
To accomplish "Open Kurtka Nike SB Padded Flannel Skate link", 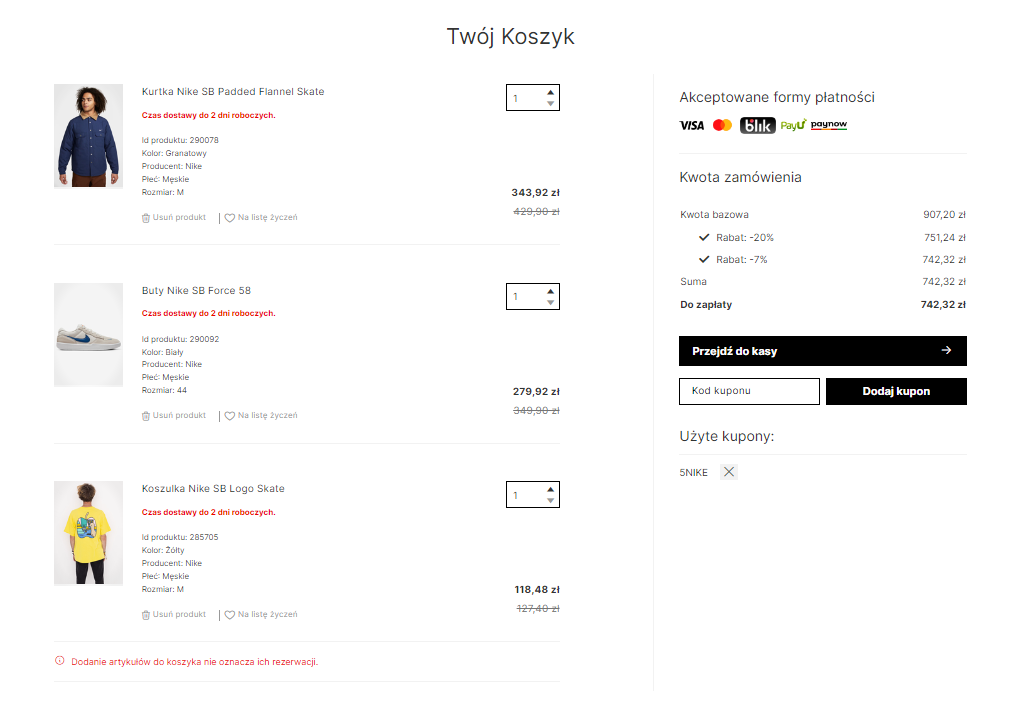I will coord(233,92).
